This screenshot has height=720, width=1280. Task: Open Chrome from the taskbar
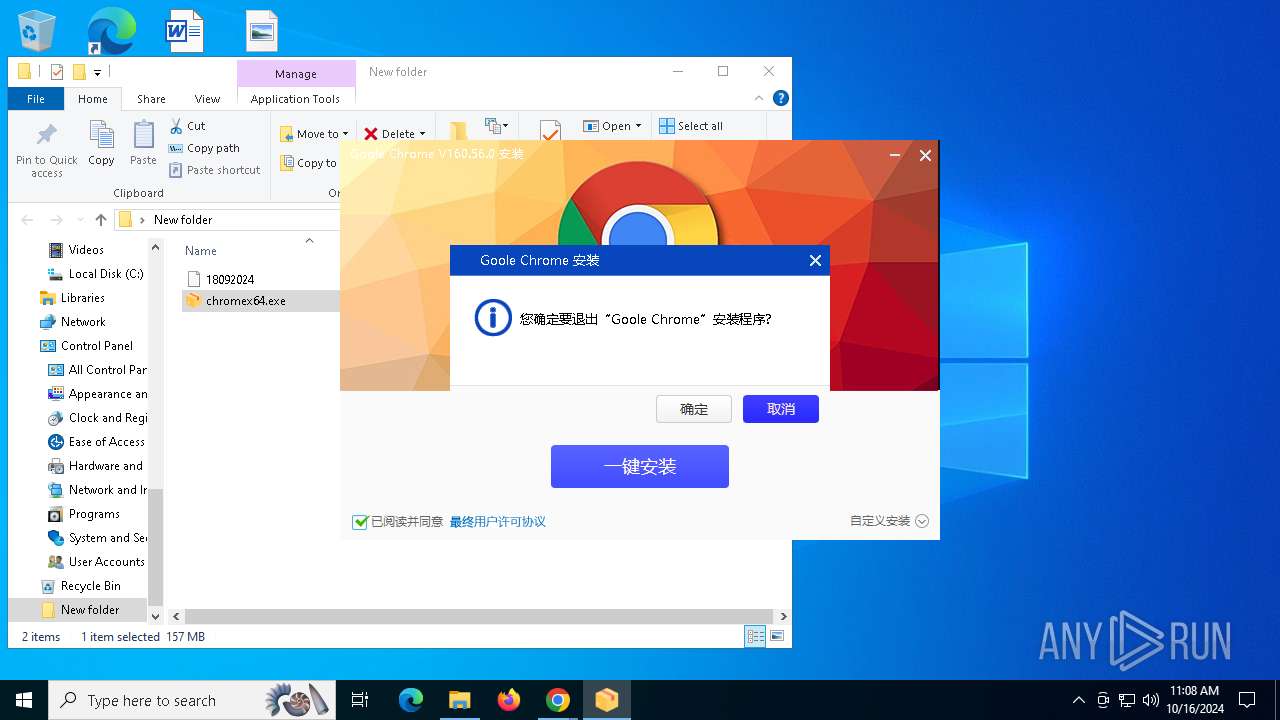[558, 700]
